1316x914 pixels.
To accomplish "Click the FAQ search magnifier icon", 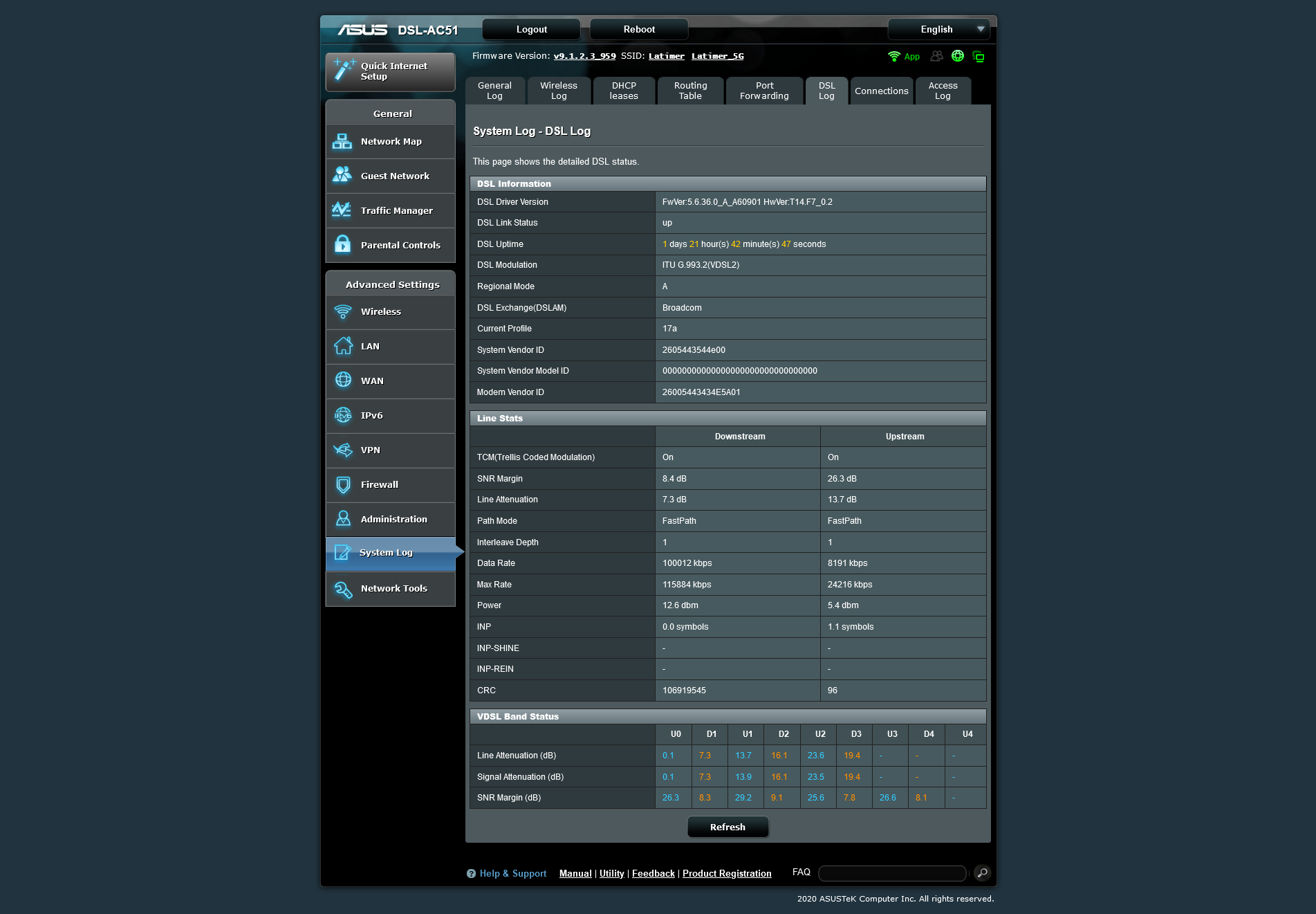I will 982,873.
